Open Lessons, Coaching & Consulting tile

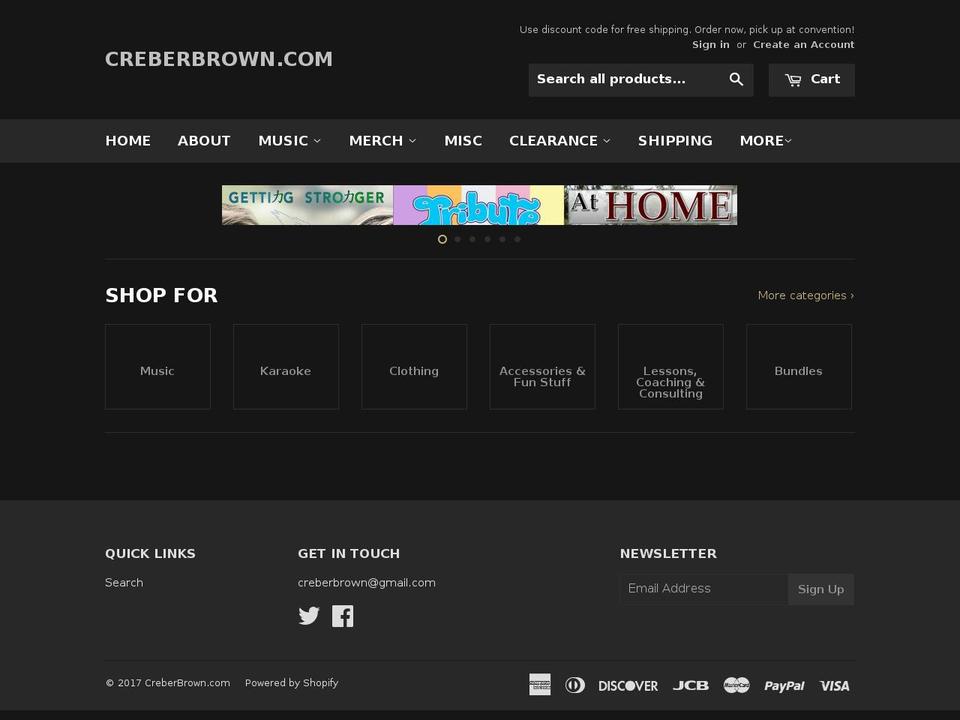coord(670,367)
